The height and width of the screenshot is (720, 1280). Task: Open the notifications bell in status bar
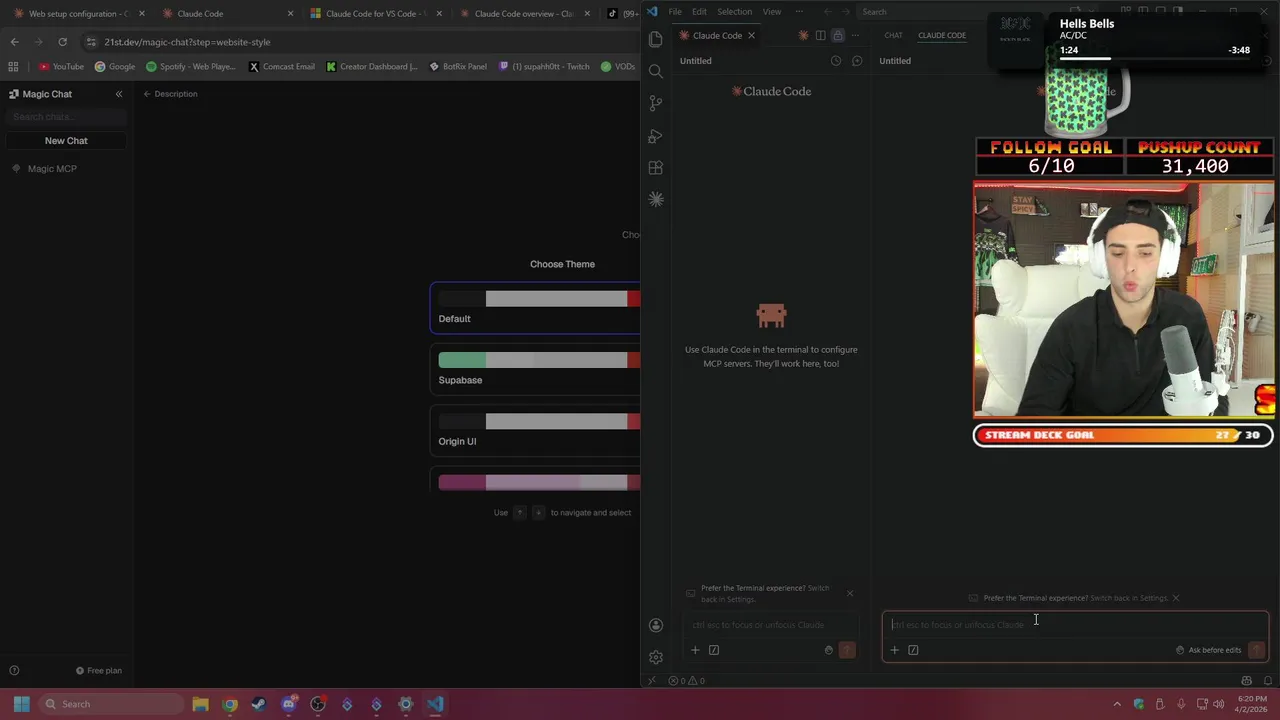pos(1267,681)
